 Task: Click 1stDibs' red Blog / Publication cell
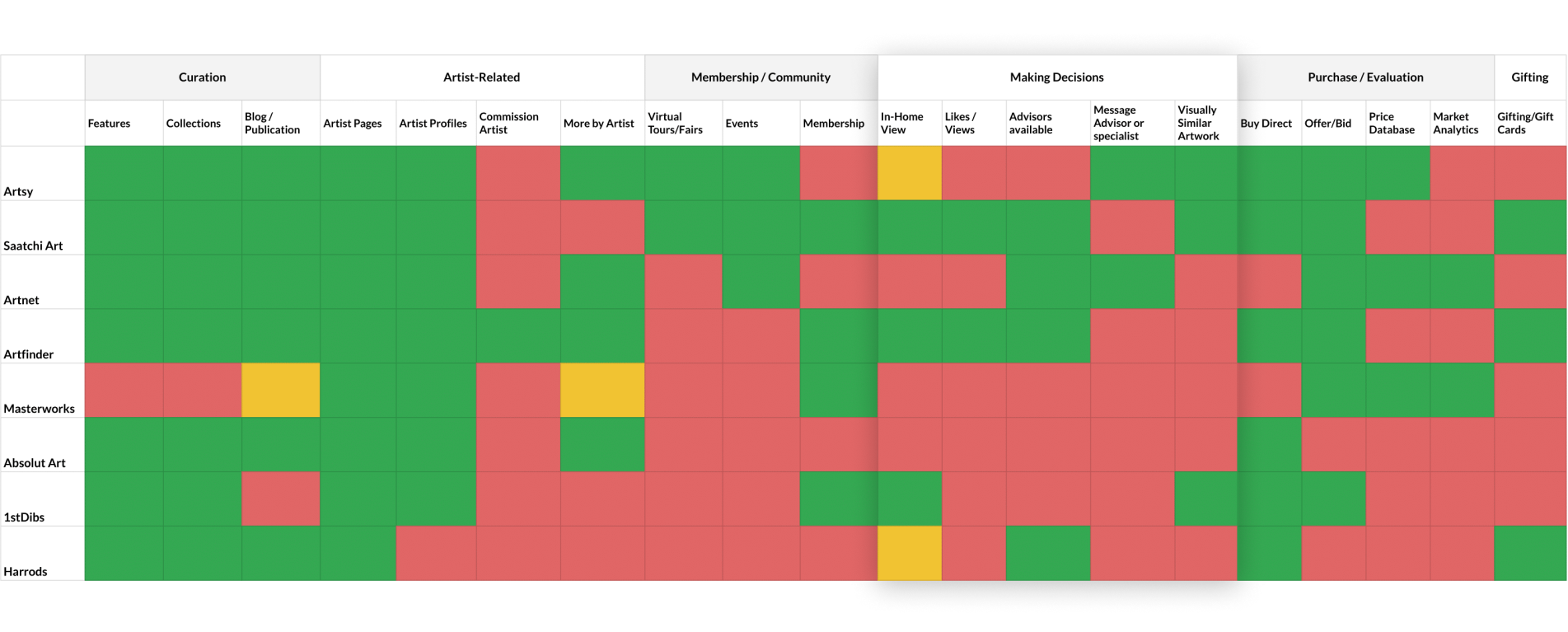point(281,499)
